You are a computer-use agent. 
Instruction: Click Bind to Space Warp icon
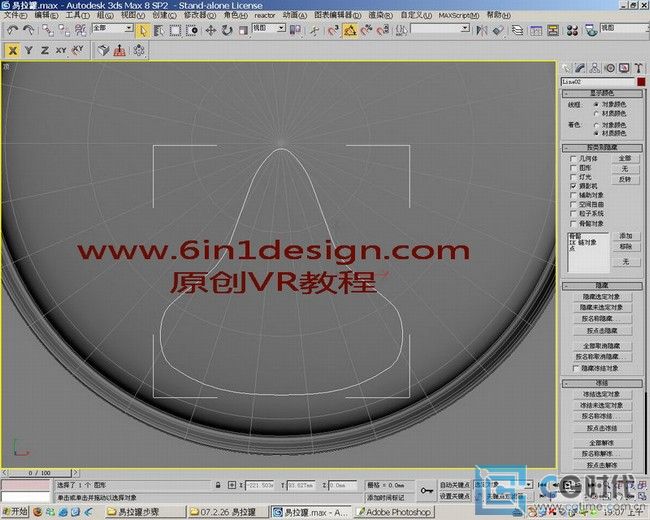pyautogui.click(x=80, y=30)
